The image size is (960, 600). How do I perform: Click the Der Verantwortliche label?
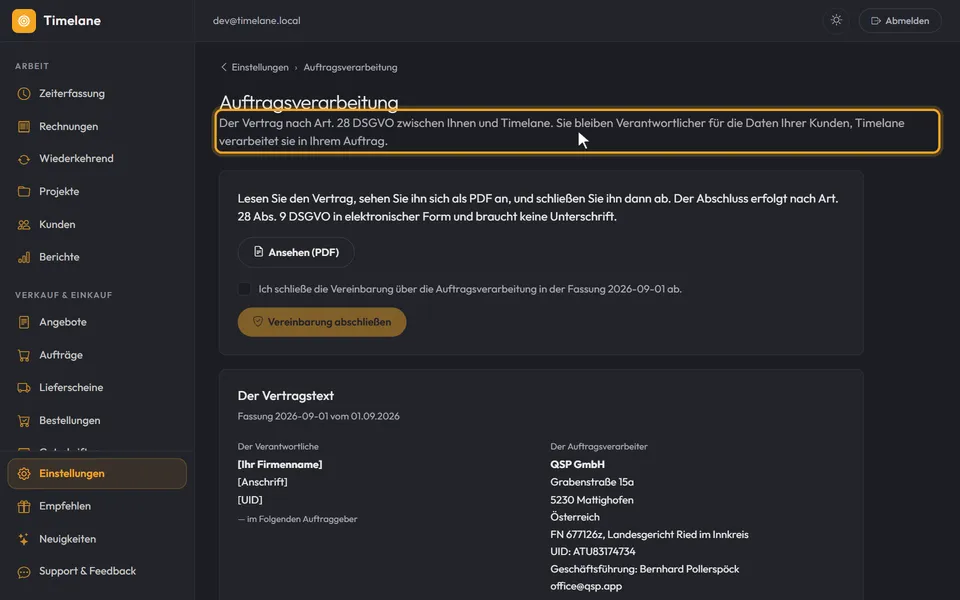pyautogui.click(x=278, y=447)
